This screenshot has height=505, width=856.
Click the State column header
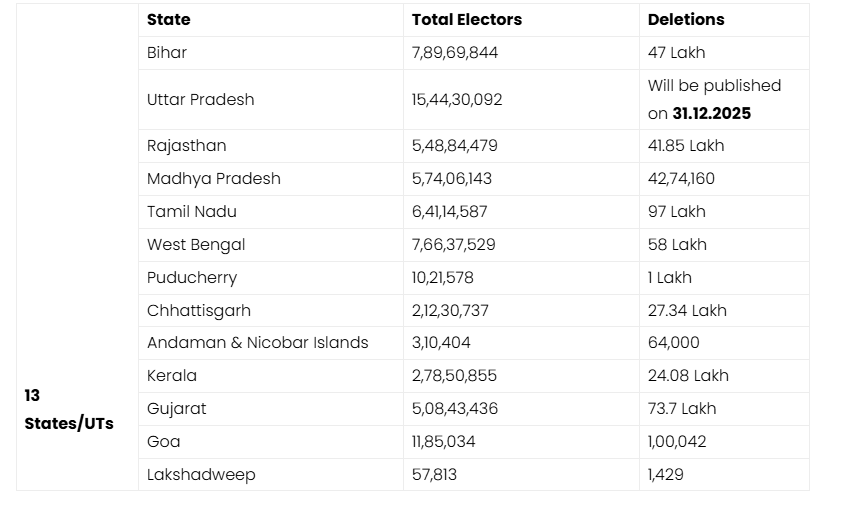pyautogui.click(x=168, y=19)
